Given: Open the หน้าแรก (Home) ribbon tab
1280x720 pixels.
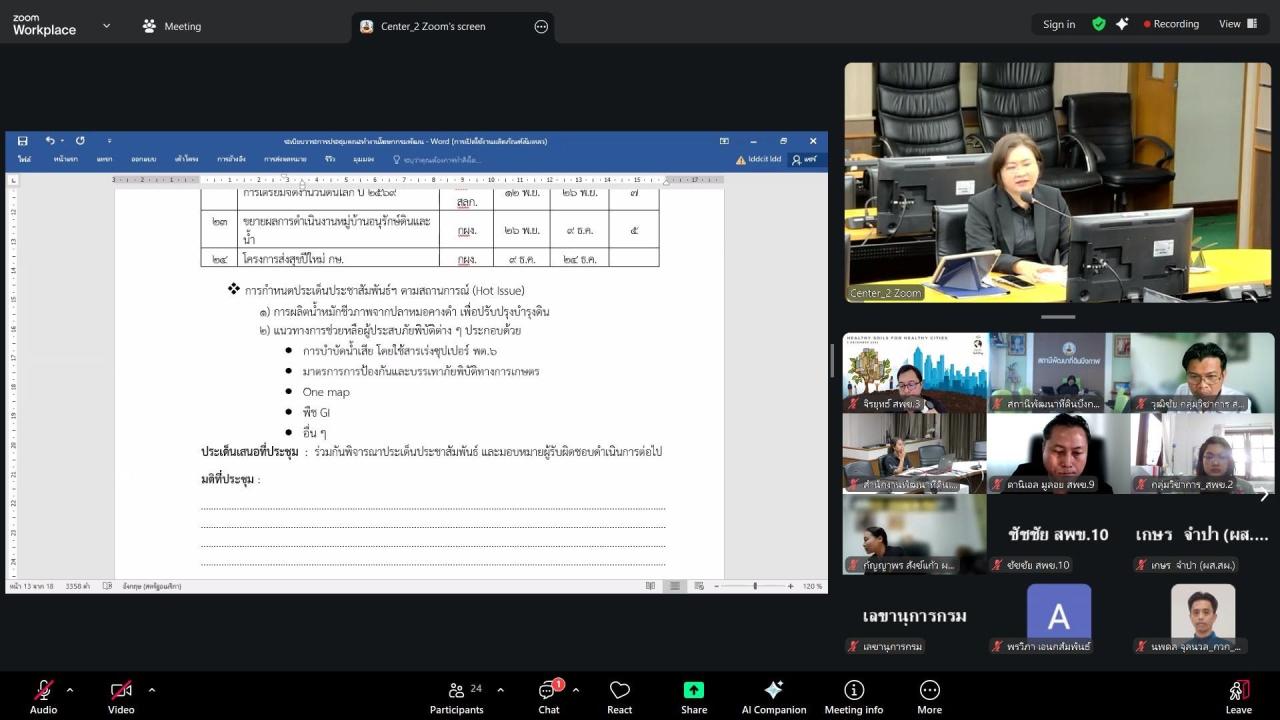Looking at the screenshot, I should pyautogui.click(x=66, y=159).
